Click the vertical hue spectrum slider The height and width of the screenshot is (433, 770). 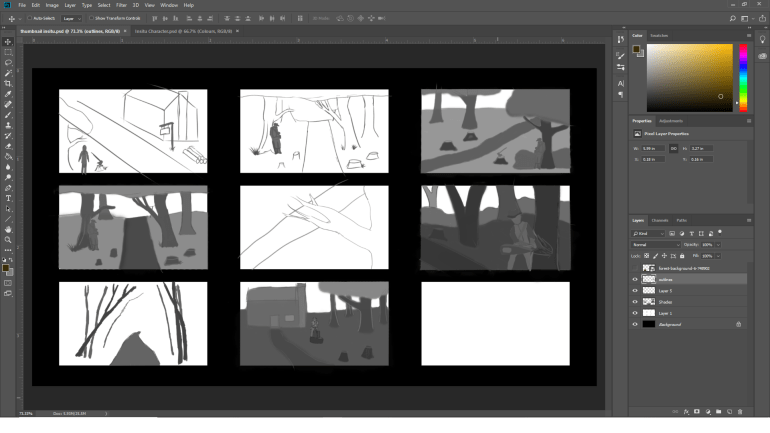pyautogui.click(x=743, y=78)
